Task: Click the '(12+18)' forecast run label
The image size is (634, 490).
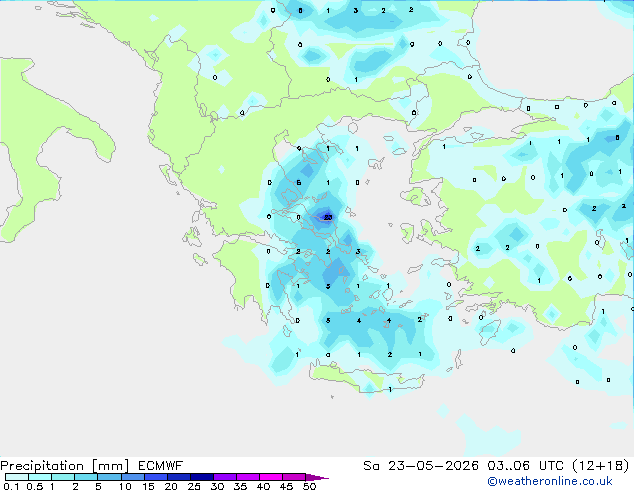Action: click(x=601, y=466)
